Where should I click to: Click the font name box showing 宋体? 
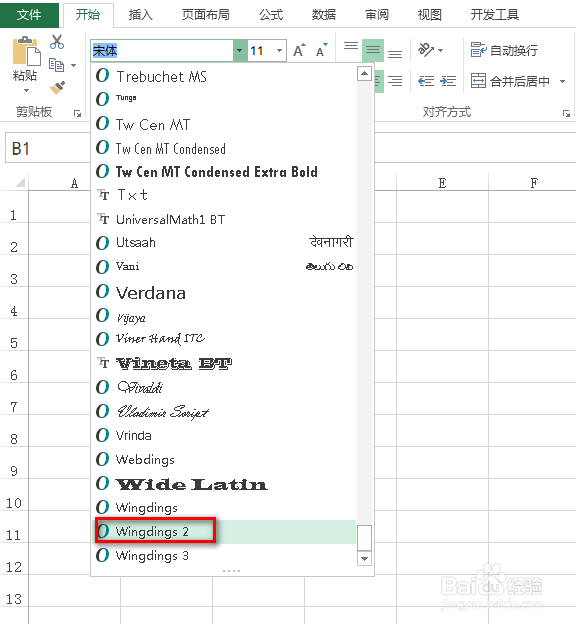click(162, 51)
